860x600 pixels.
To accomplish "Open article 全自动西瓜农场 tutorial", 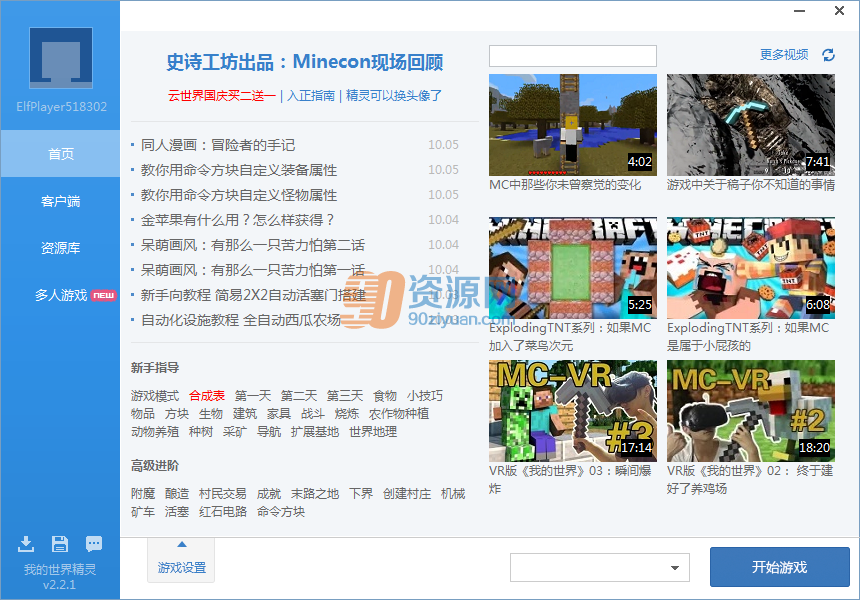I will pyautogui.click(x=241, y=320).
